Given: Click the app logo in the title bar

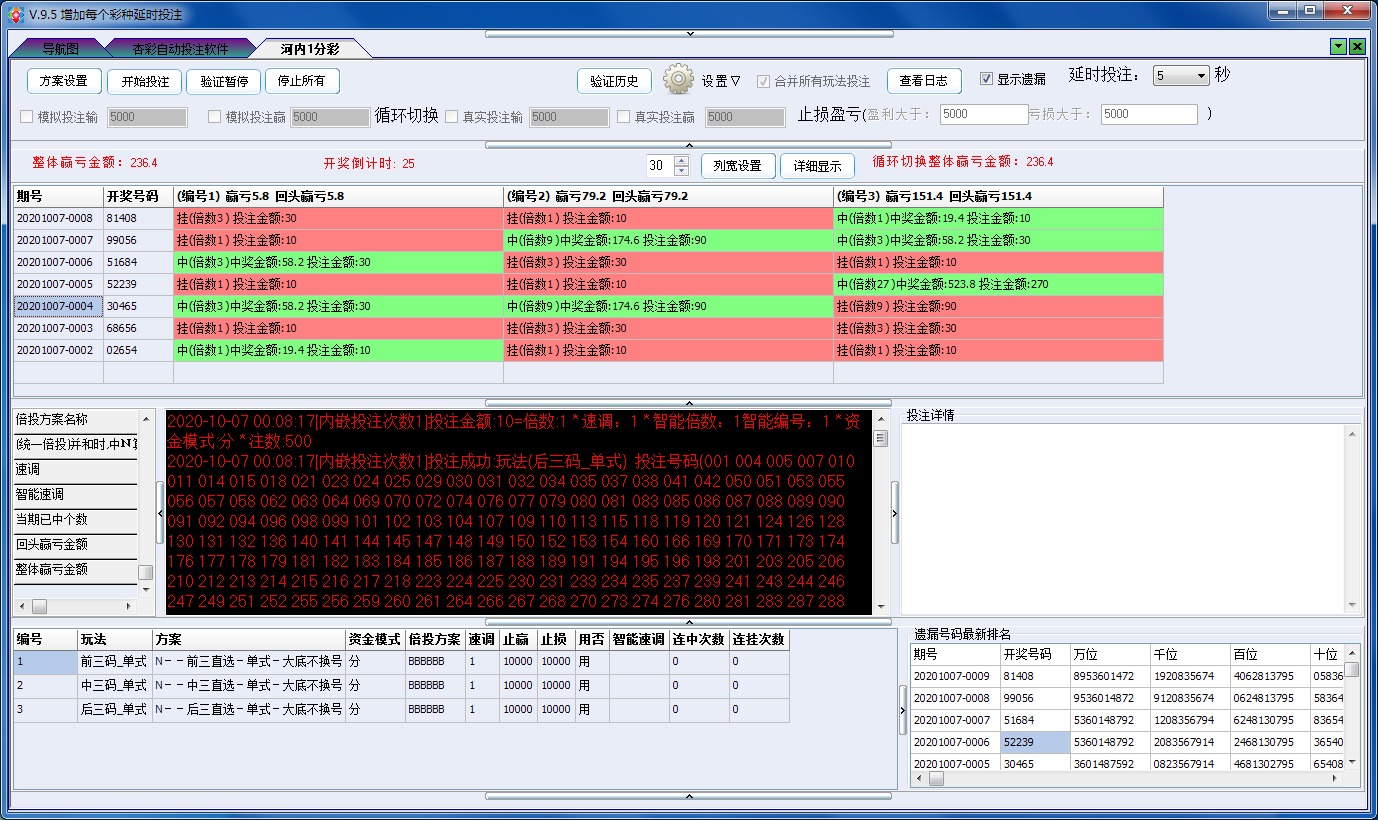Looking at the screenshot, I should pos(14,14).
